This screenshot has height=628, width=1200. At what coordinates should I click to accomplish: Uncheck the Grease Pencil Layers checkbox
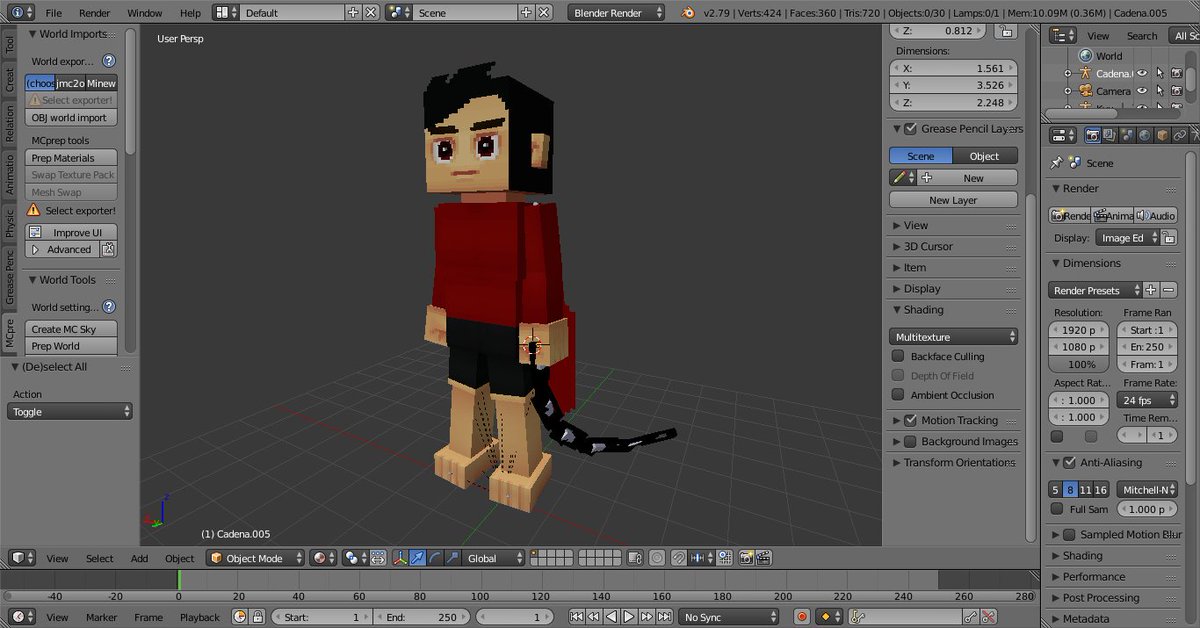click(910, 129)
